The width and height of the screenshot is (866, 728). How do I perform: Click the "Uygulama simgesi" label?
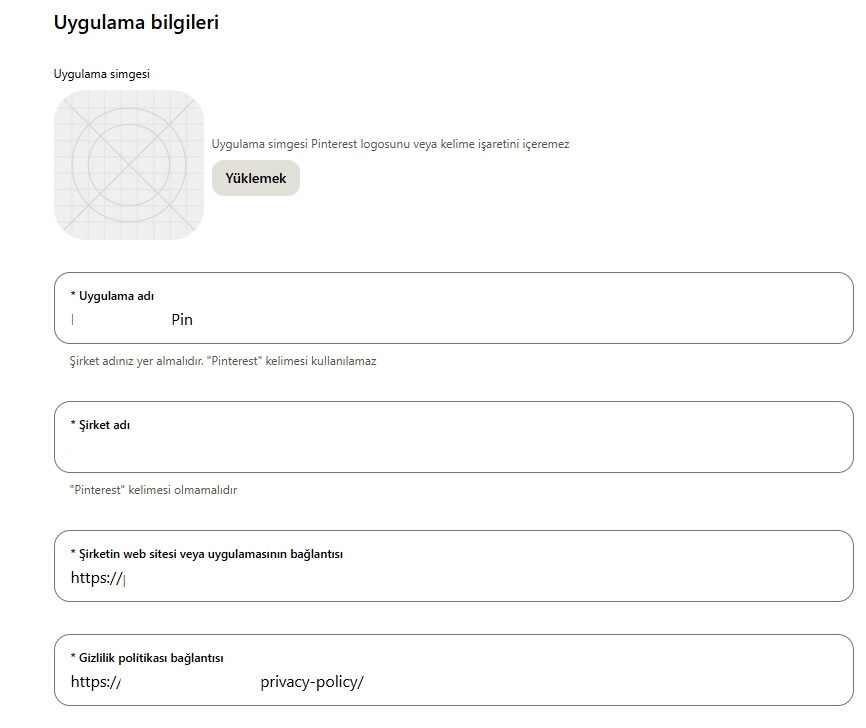pyautogui.click(x=102, y=74)
